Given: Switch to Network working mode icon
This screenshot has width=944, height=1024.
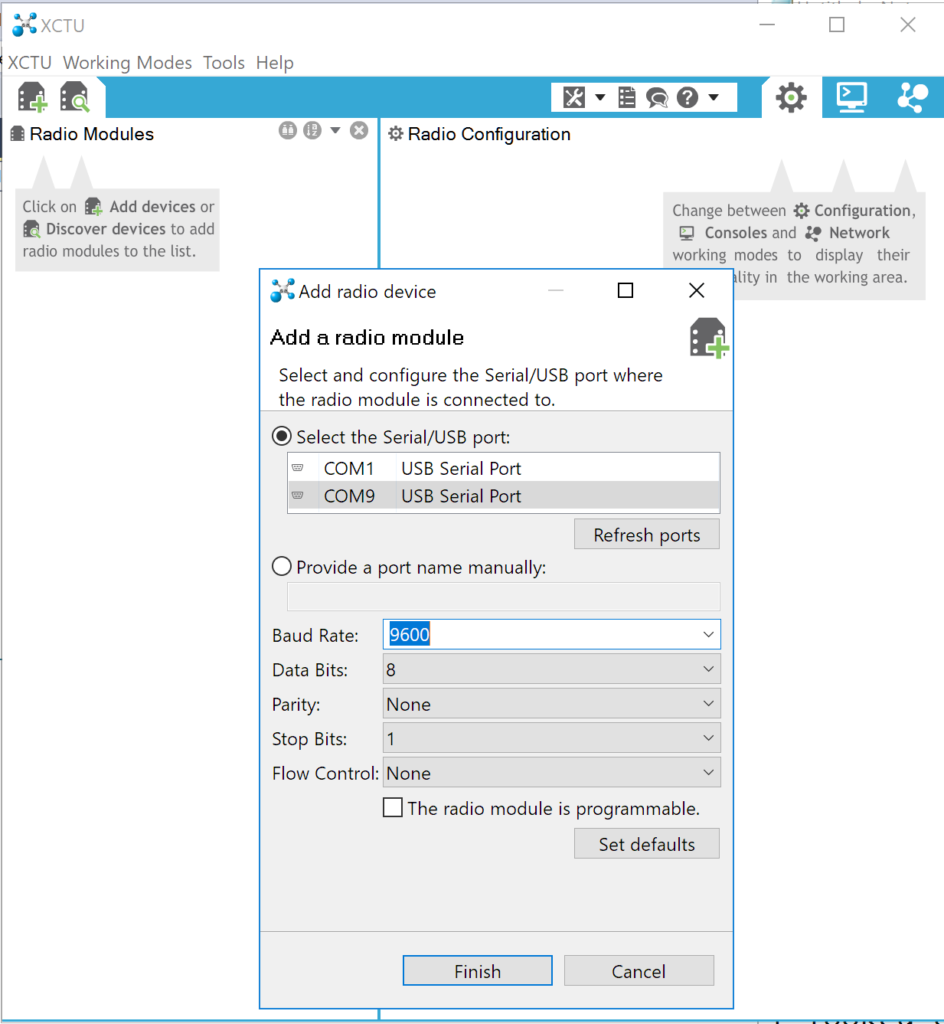Looking at the screenshot, I should click(912, 97).
